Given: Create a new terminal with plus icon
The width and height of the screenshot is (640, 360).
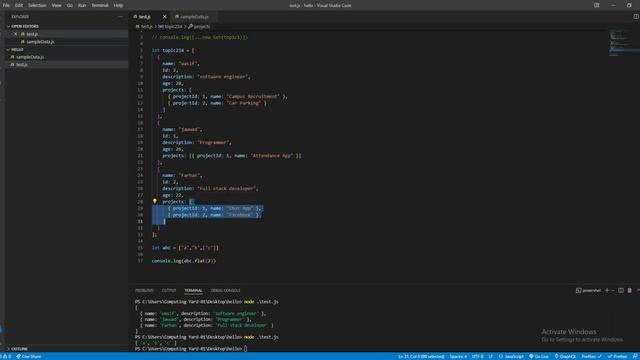Looking at the screenshot, I should (x=607, y=291).
